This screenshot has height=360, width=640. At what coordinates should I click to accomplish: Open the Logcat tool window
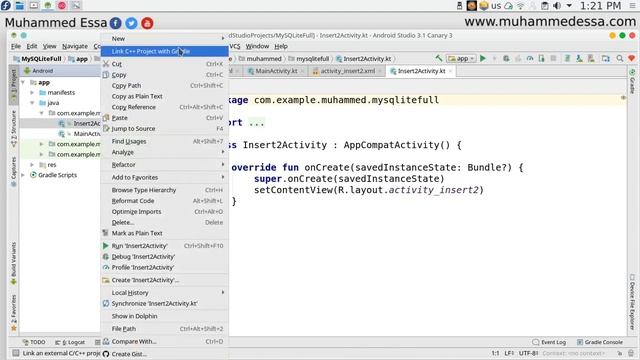click(x=70, y=342)
